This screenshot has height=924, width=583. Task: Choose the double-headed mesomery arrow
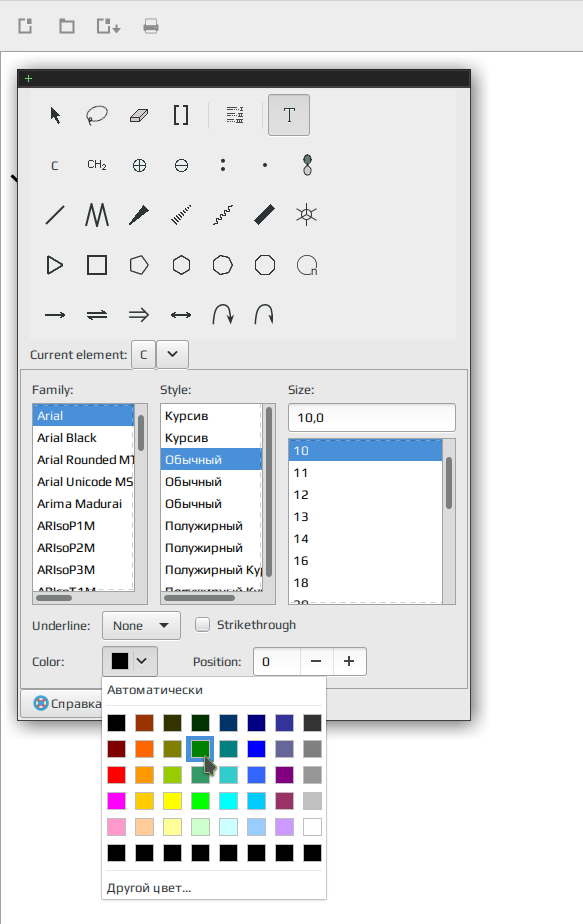click(x=181, y=315)
